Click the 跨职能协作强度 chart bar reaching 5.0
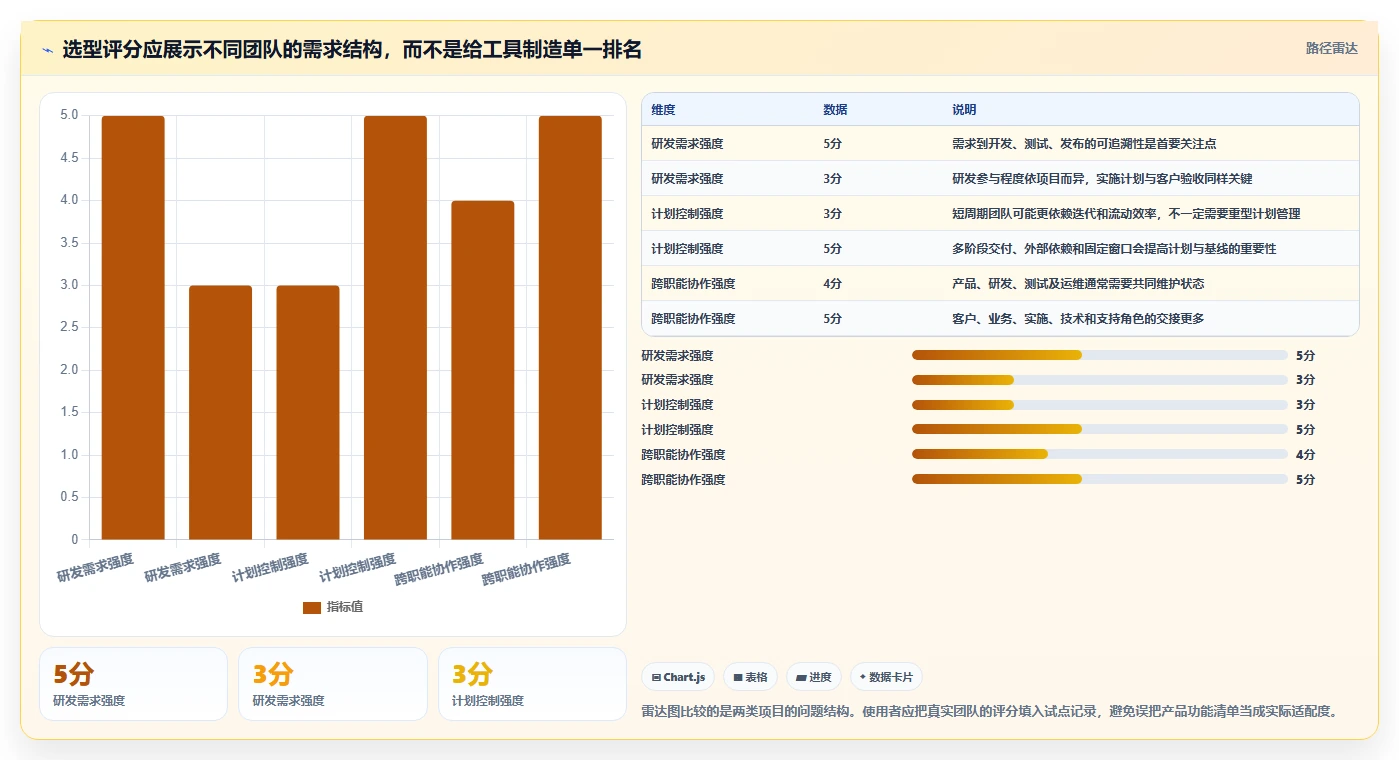Screen dimensions: 1399x760 click(x=570, y=328)
